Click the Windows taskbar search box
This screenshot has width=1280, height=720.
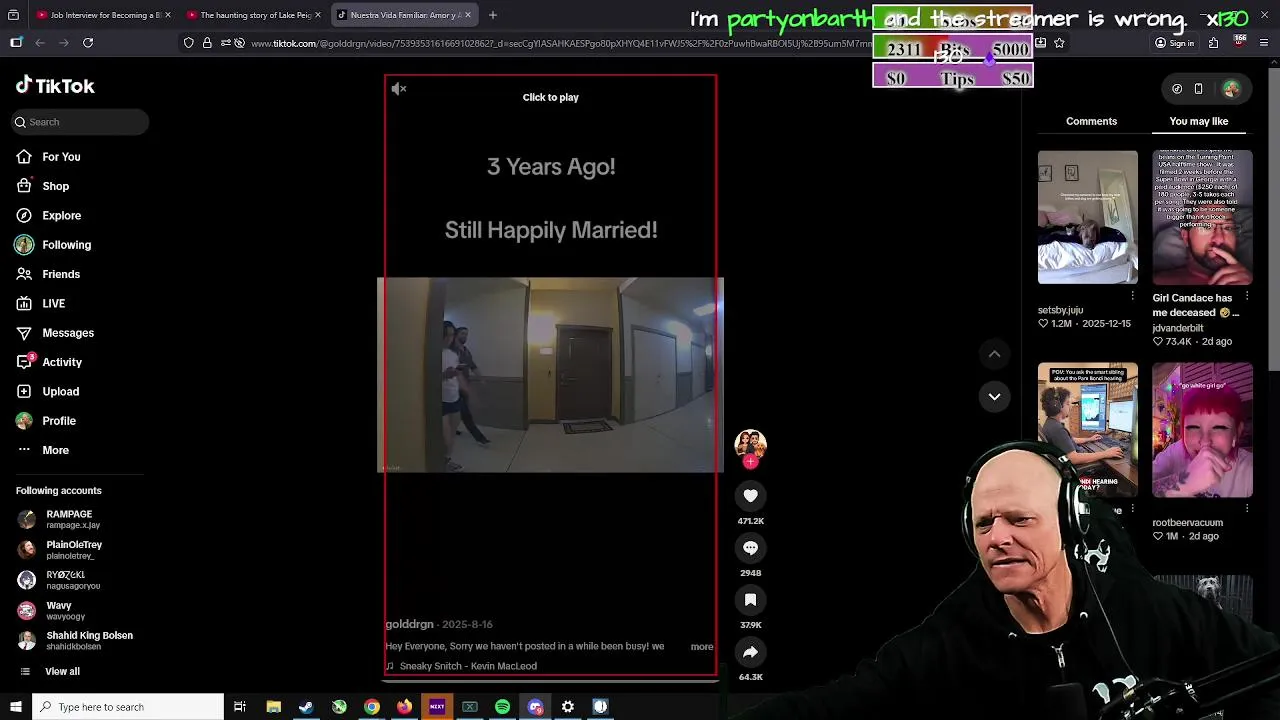(128, 707)
